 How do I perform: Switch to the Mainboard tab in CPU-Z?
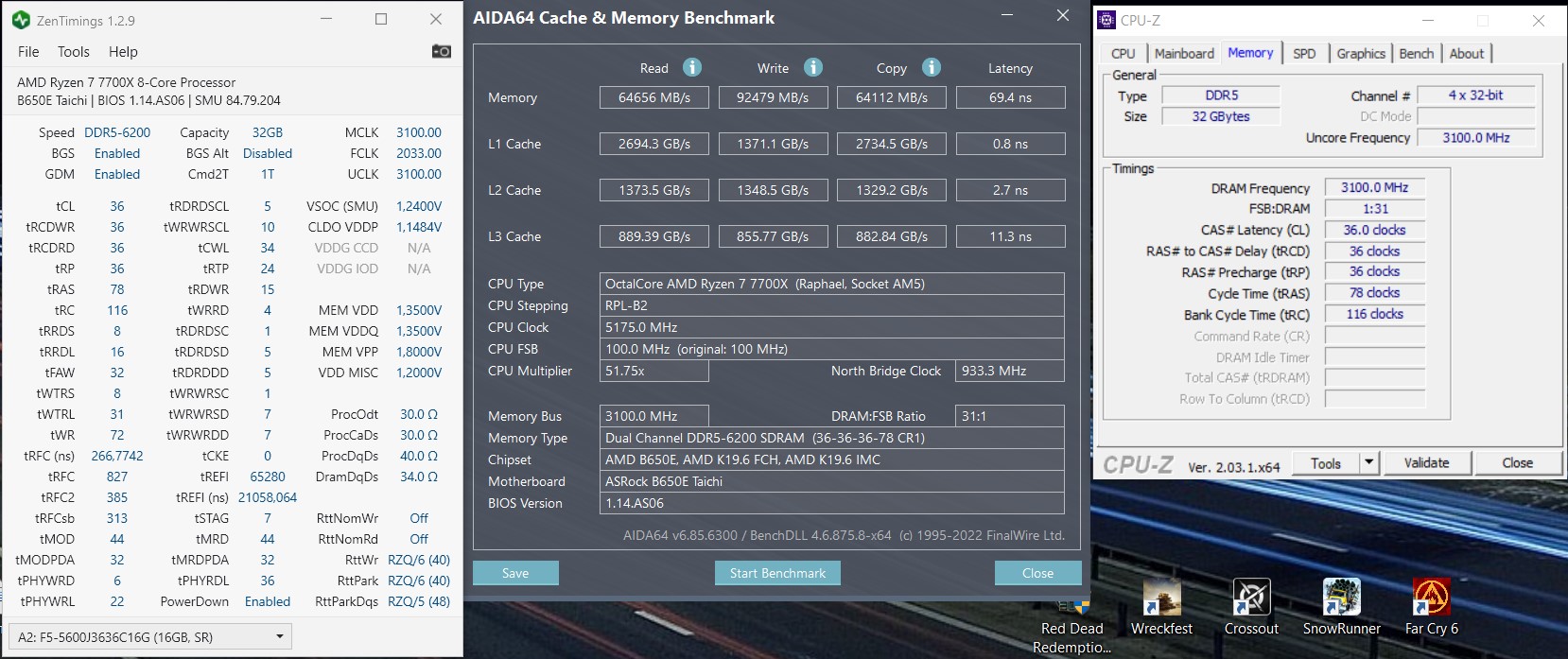click(1184, 54)
